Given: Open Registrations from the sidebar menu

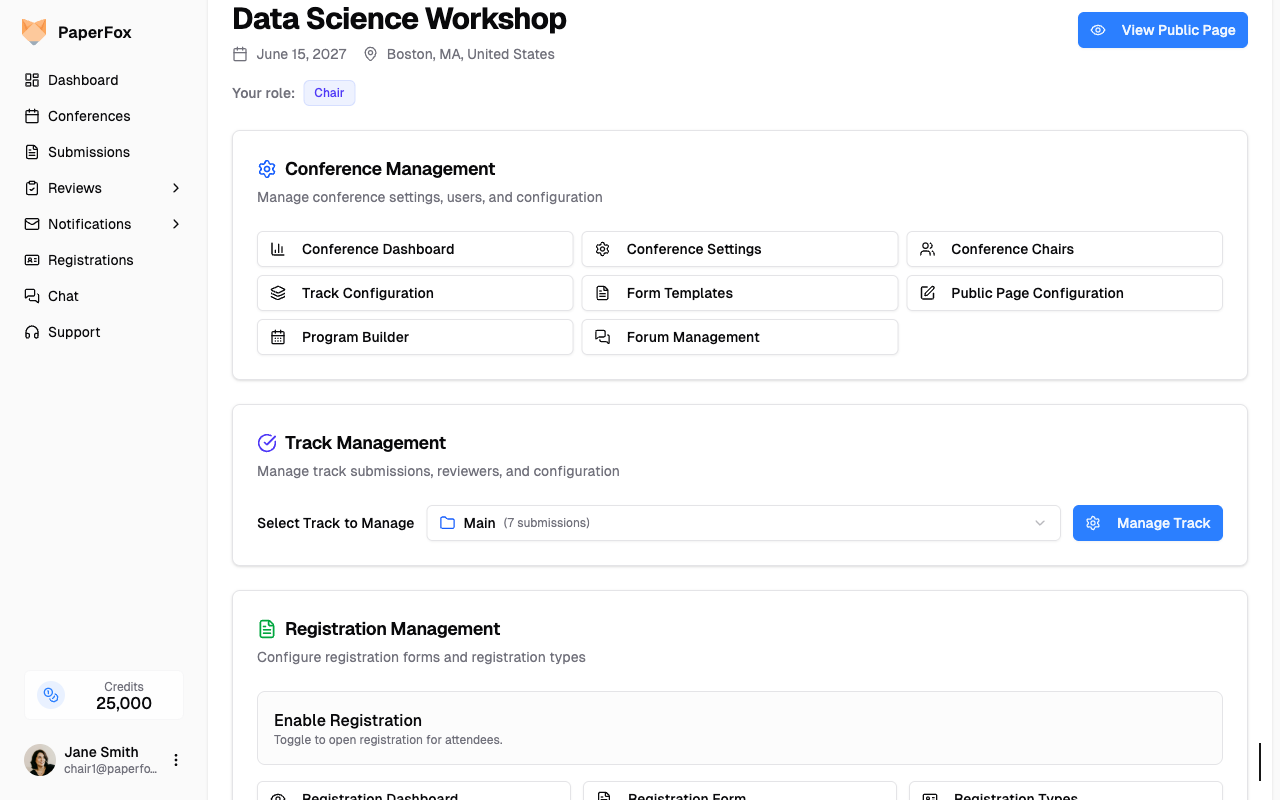Looking at the screenshot, I should [x=90, y=260].
